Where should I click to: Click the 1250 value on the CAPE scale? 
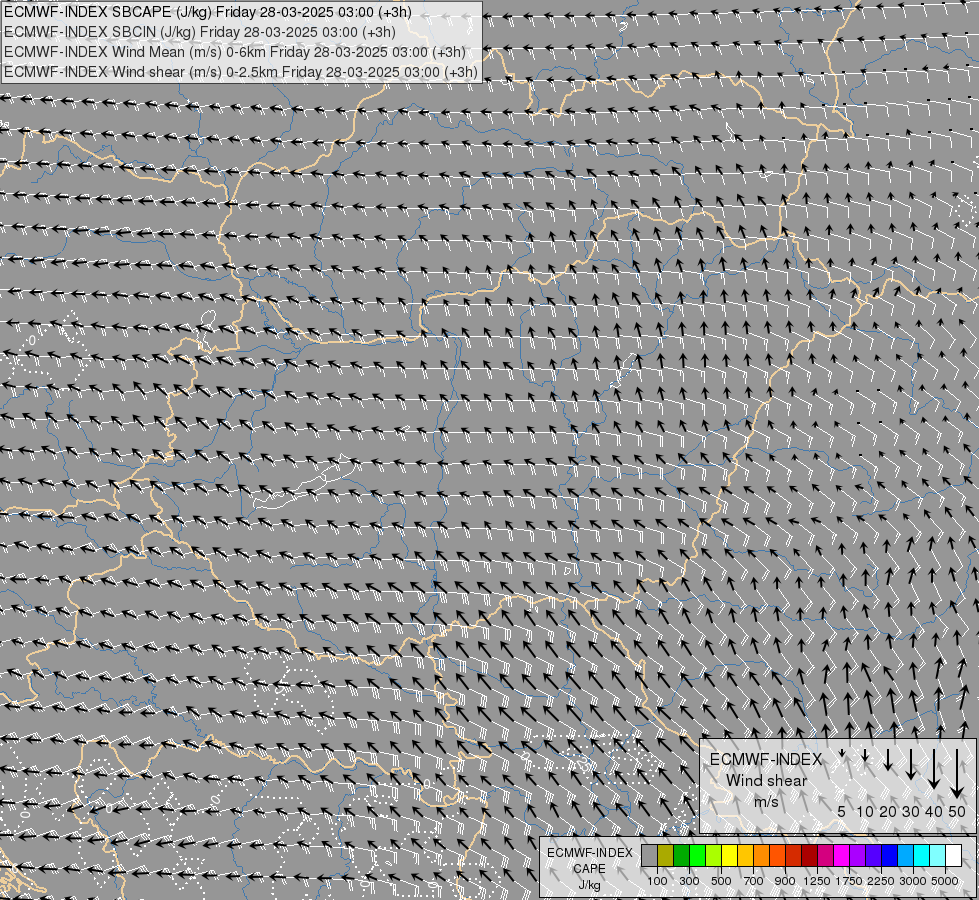coord(817,881)
